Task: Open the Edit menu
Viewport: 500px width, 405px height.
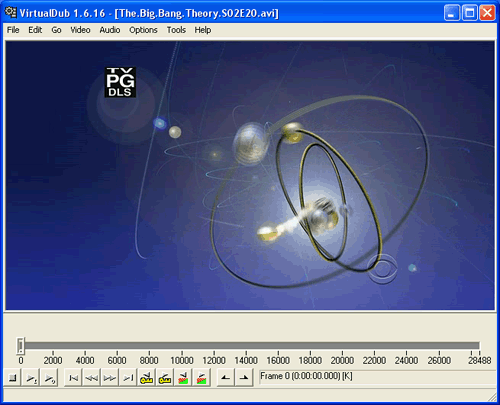Action: [35, 30]
